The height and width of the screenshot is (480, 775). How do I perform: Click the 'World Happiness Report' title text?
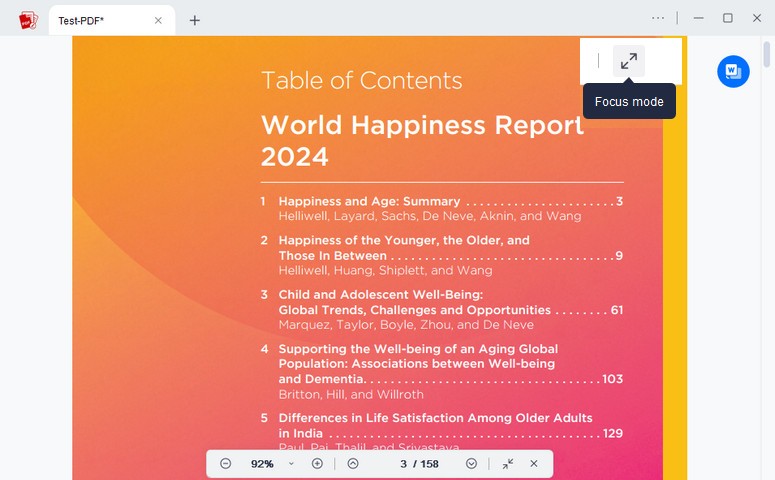[x=422, y=125]
